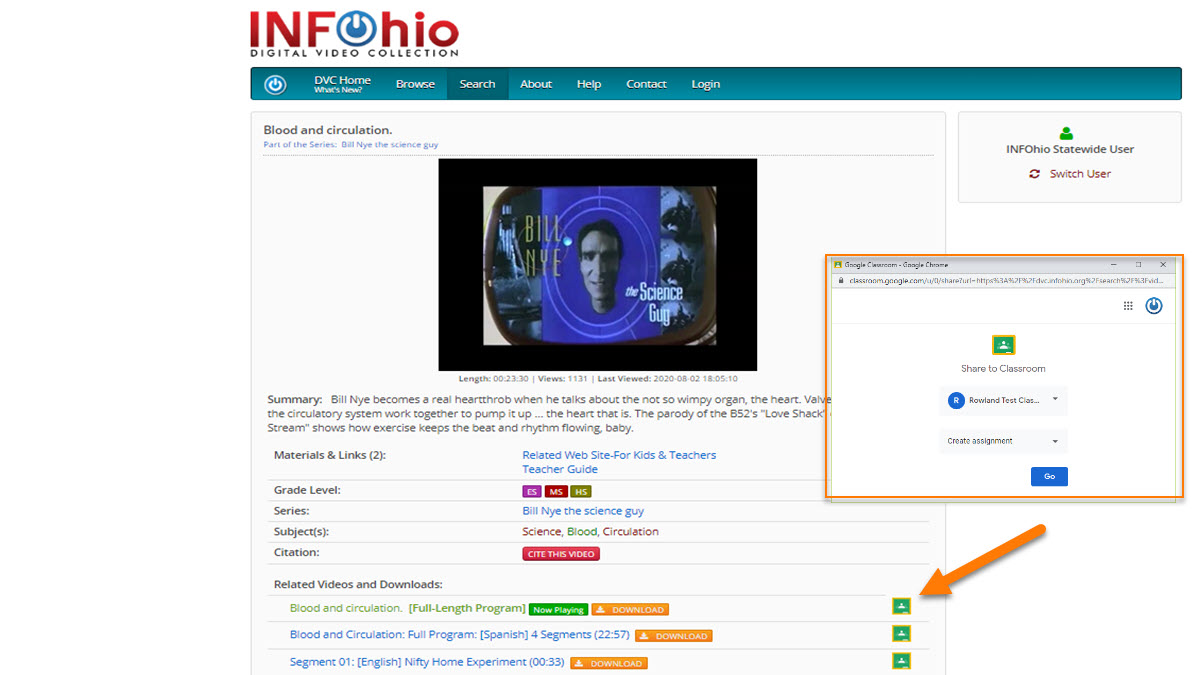This screenshot has width=1200, height=675.
Task: Open Related Web Site-For Kids & Teachers
Action: [619, 455]
